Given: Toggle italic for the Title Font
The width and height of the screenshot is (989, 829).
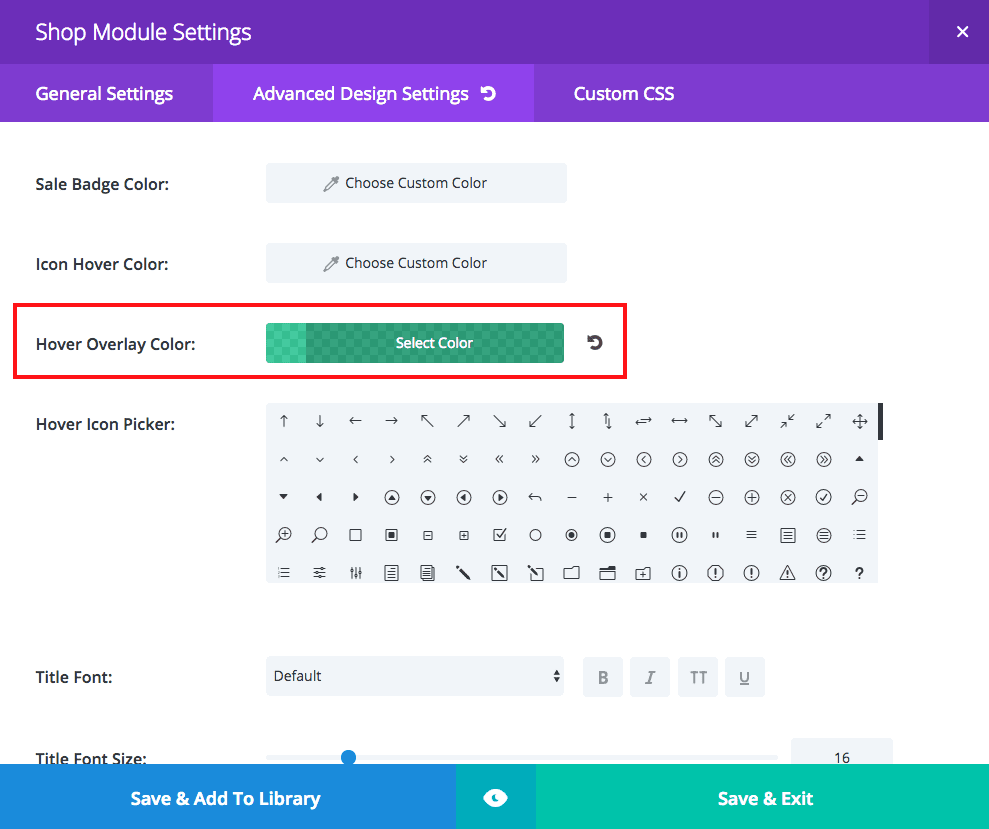Looking at the screenshot, I should 650,677.
